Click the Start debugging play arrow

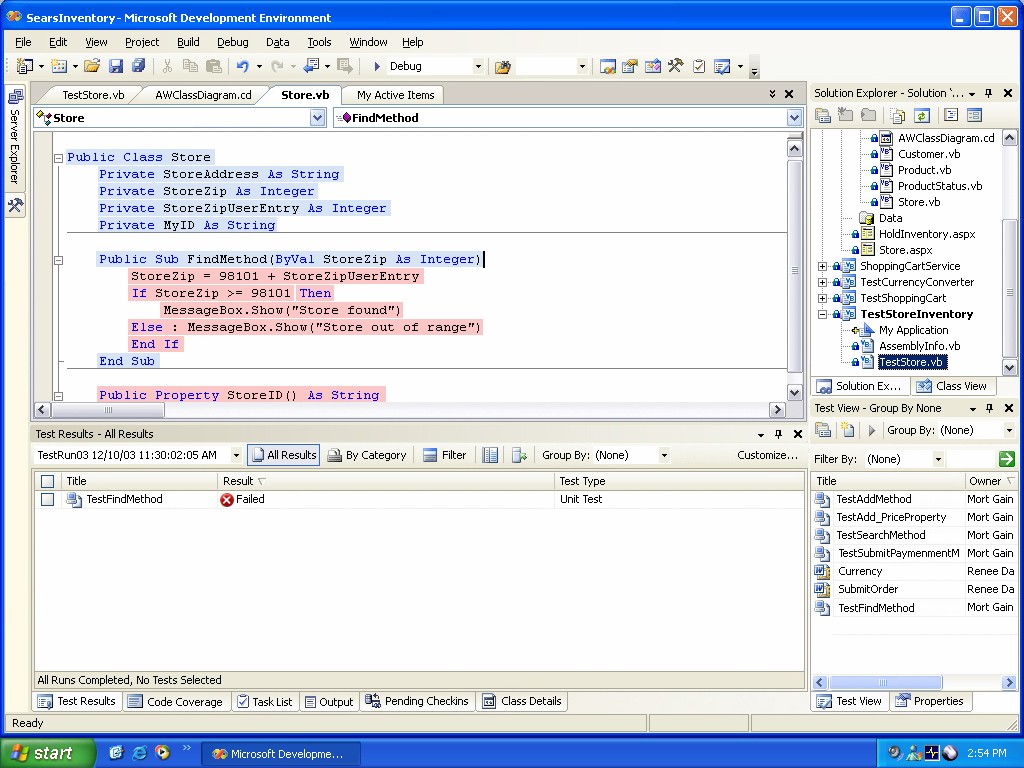(x=377, y=66)
